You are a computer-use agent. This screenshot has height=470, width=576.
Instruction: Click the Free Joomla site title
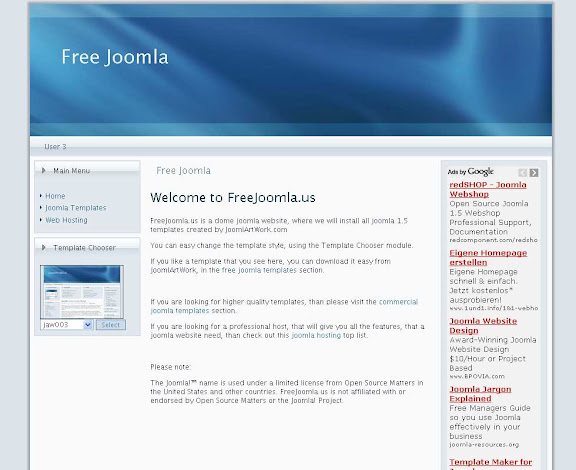click(x=115, y=57)
